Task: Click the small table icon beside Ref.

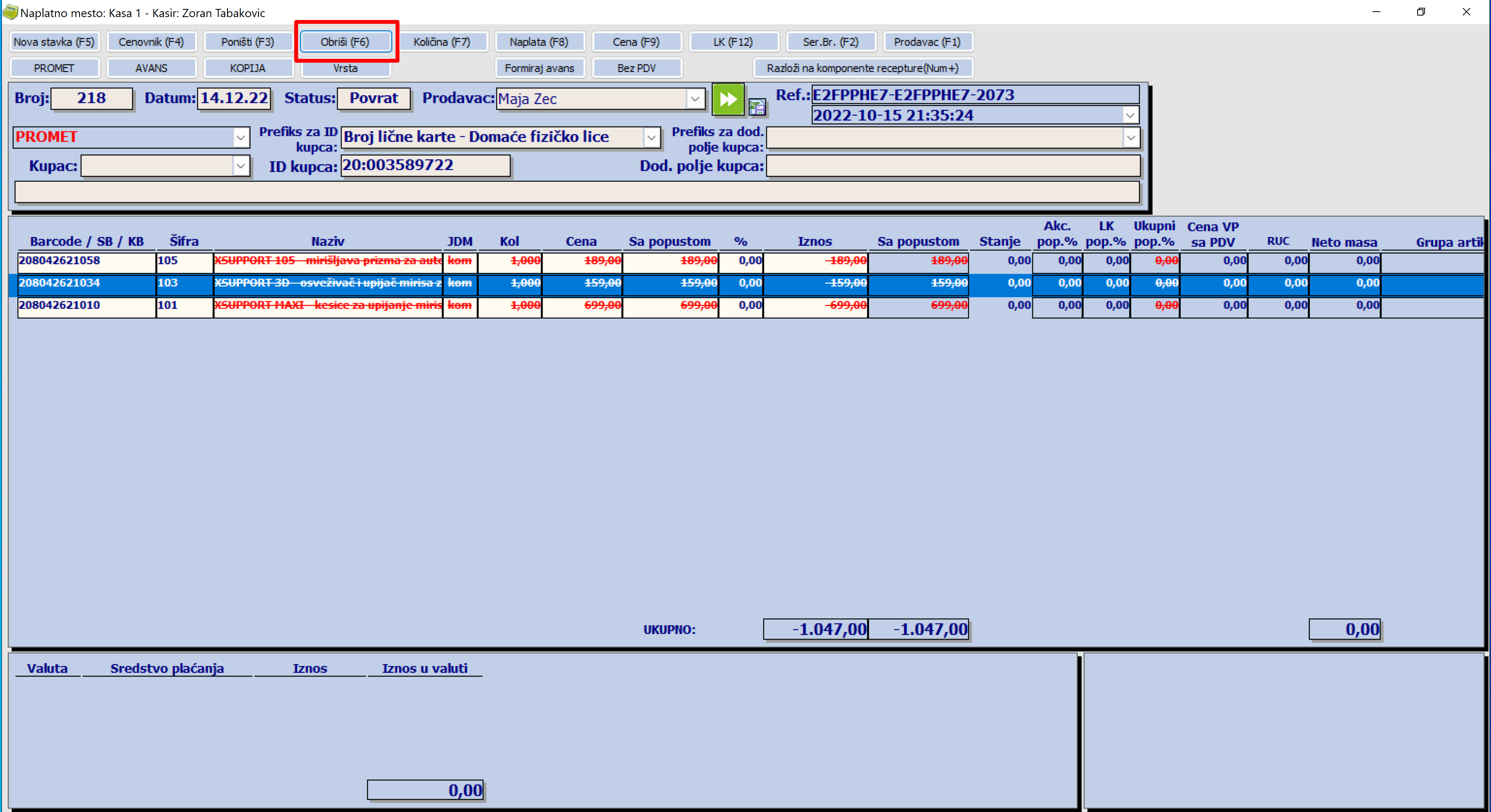Action: [757, 106]
